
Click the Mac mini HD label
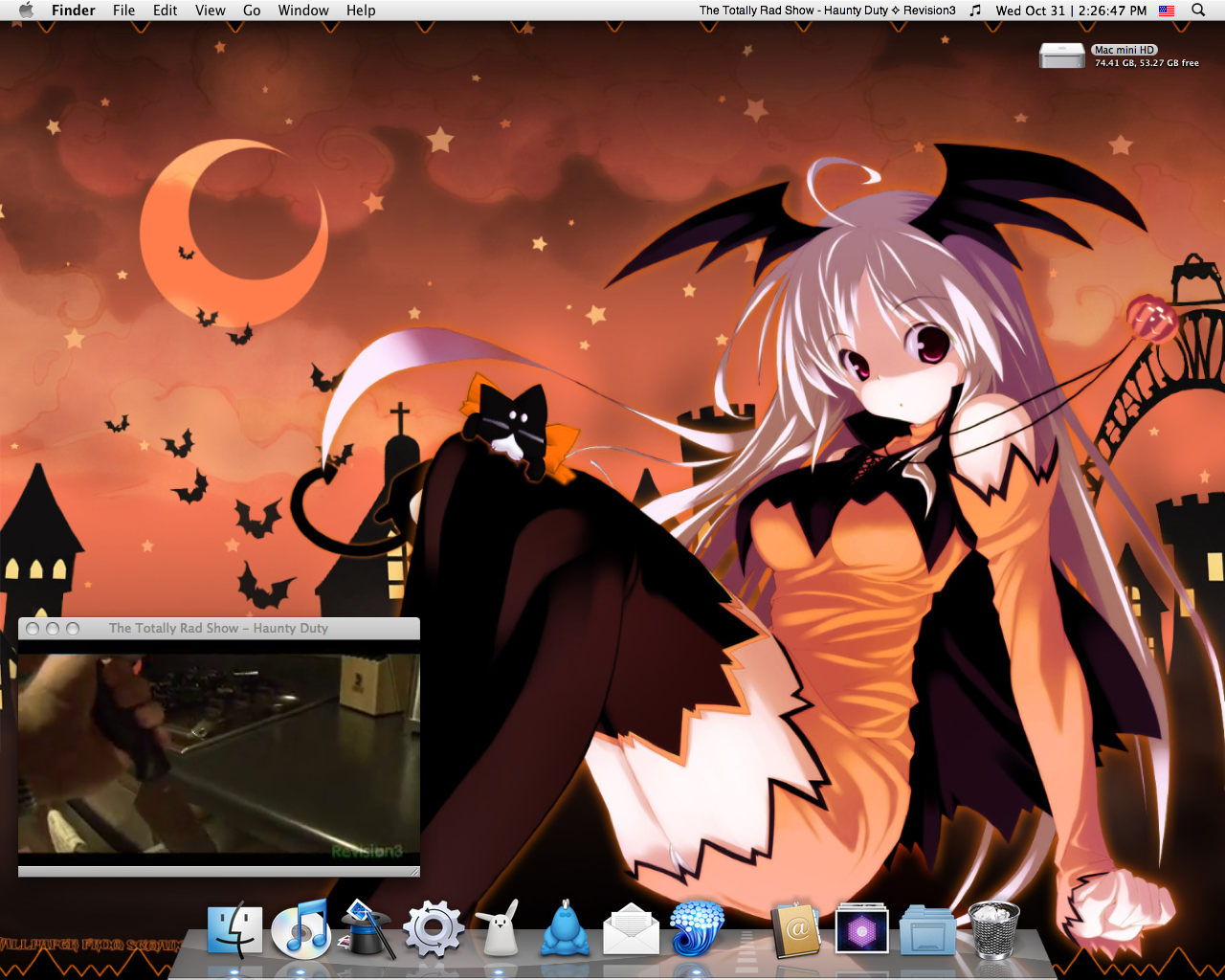point(1125,50)
